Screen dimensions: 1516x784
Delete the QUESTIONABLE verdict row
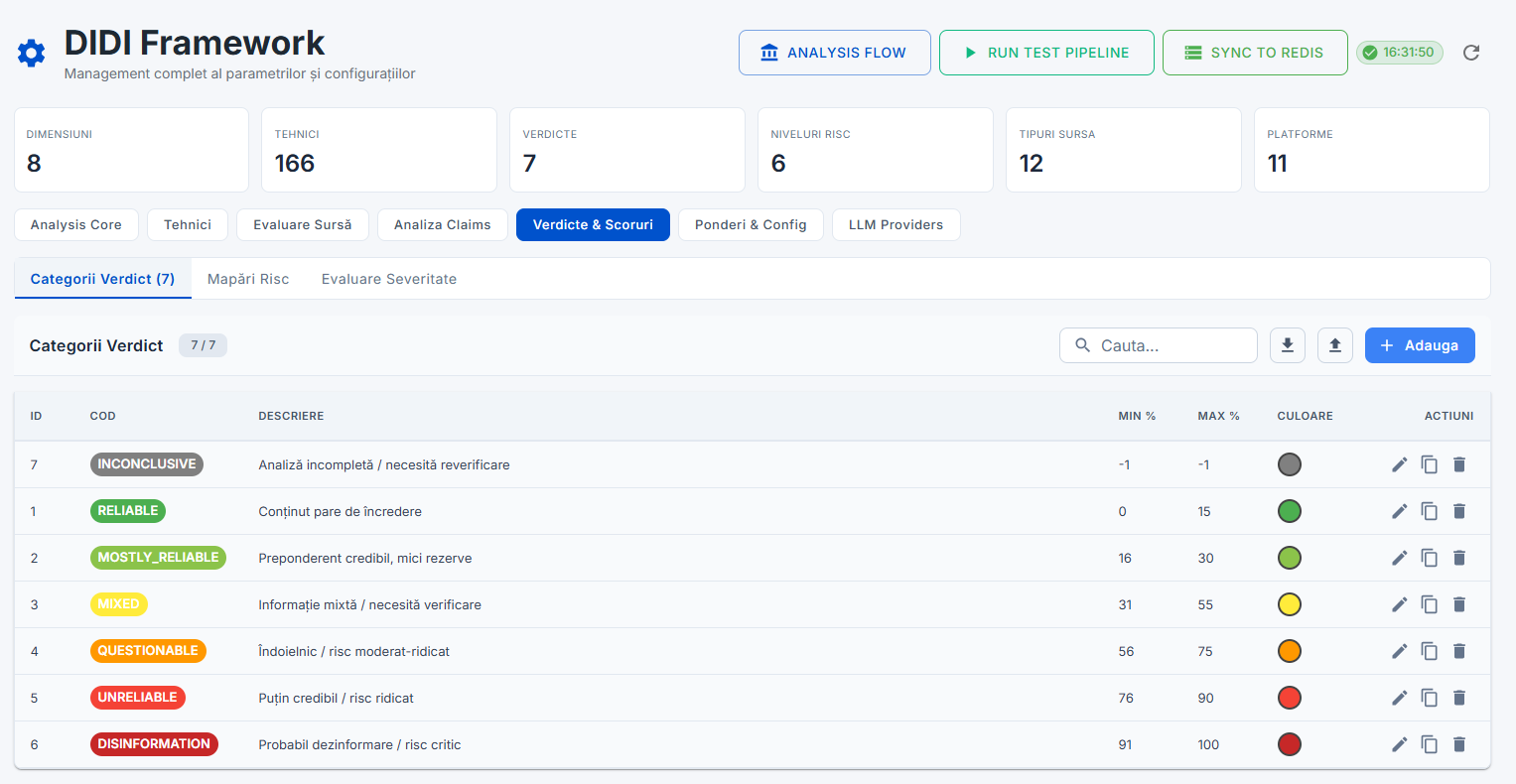coord(1459,651)
